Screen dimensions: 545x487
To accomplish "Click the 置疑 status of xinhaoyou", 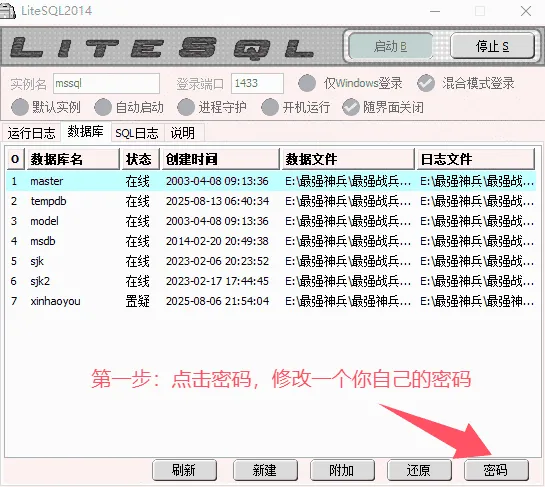I will pyautogui.click(x=138, y=301).
